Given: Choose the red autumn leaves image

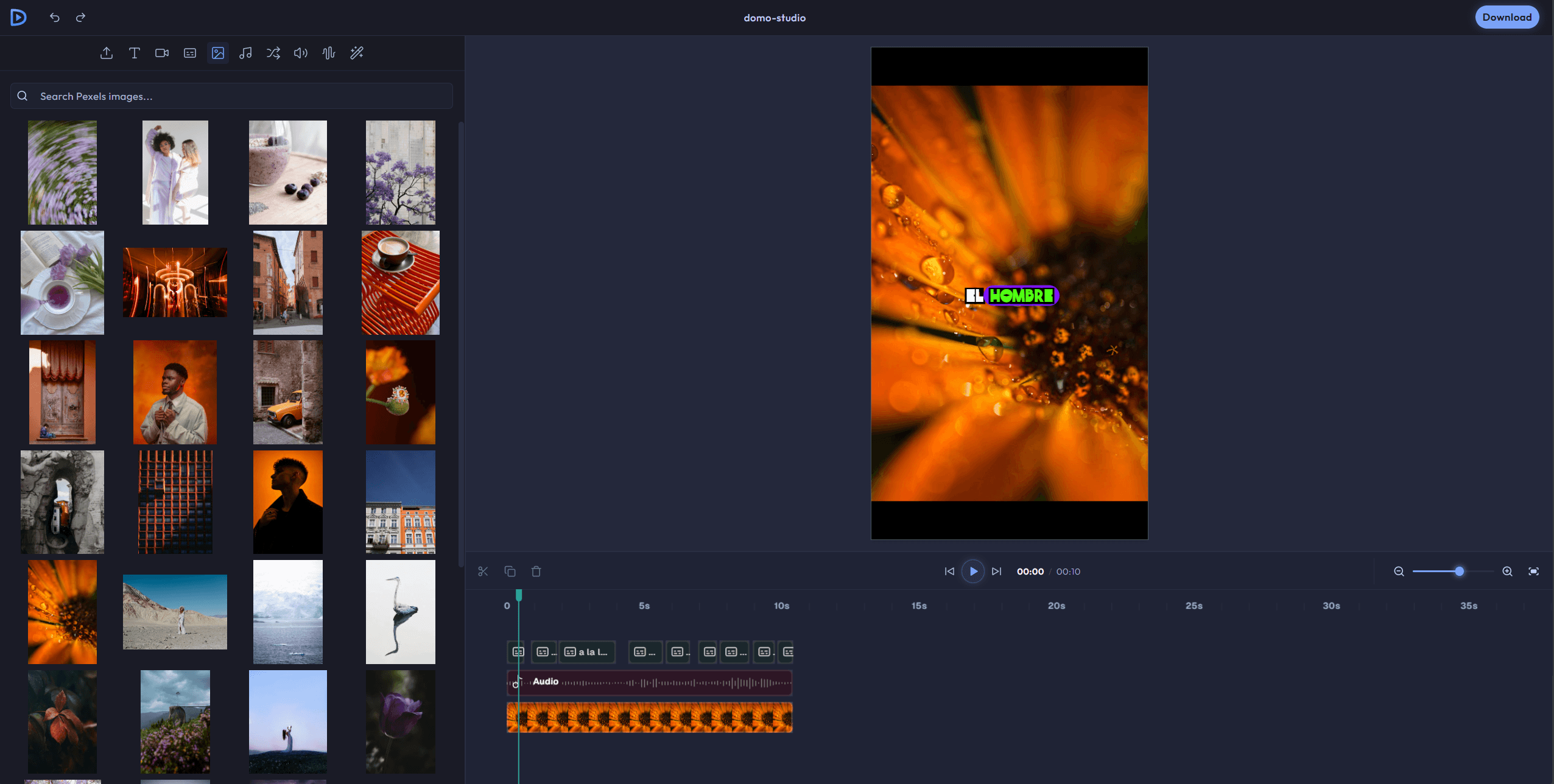Looking at the screenshot, I should click(62, 722).
